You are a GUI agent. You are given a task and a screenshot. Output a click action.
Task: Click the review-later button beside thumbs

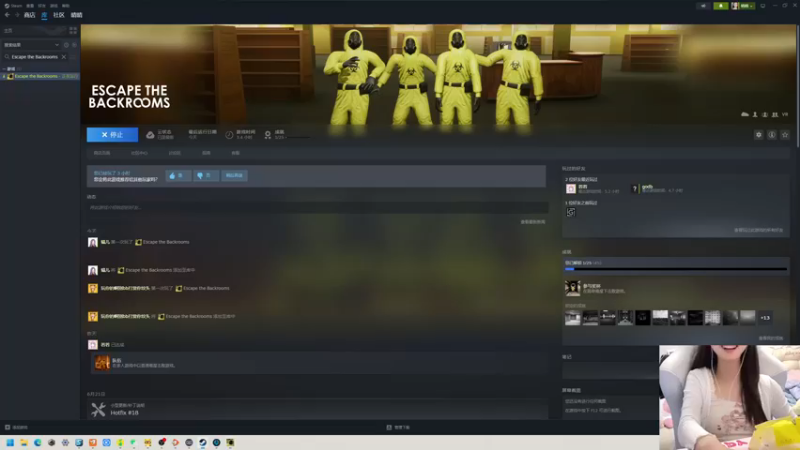[234, 176]
